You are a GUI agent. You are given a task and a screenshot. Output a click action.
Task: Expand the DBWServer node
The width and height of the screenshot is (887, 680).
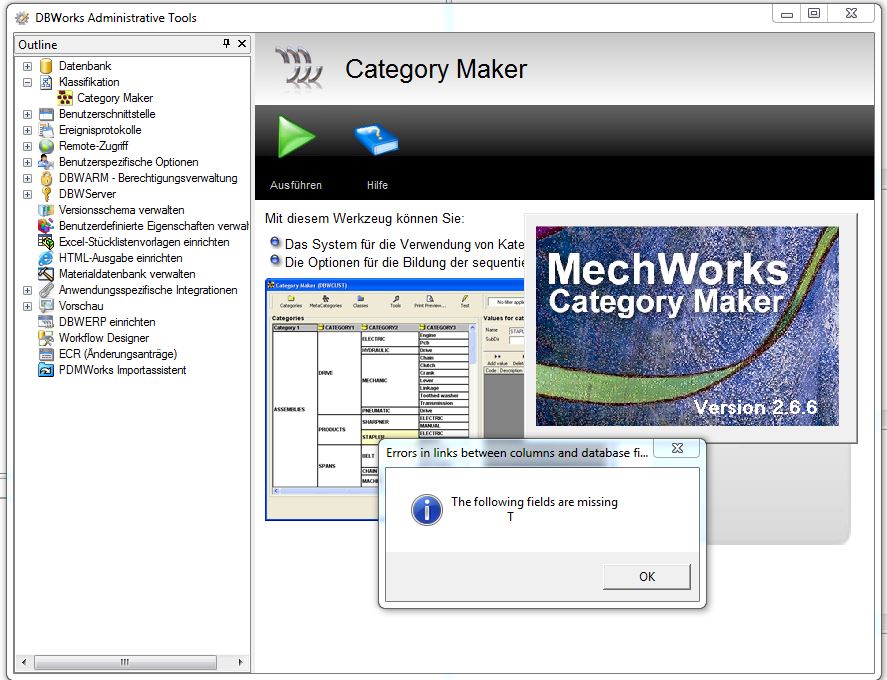27,194
